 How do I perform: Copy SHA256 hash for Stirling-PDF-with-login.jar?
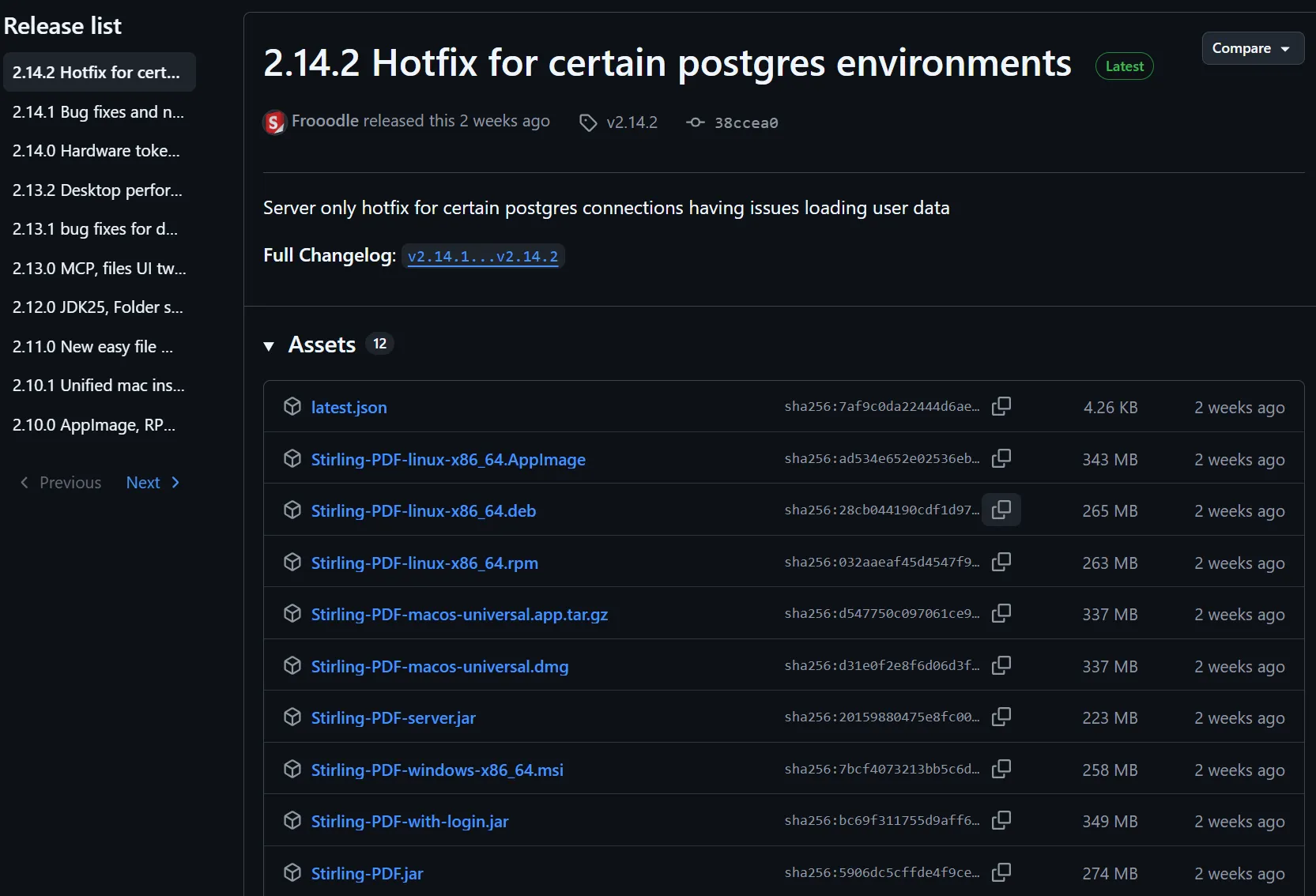tap(1001, 820)
